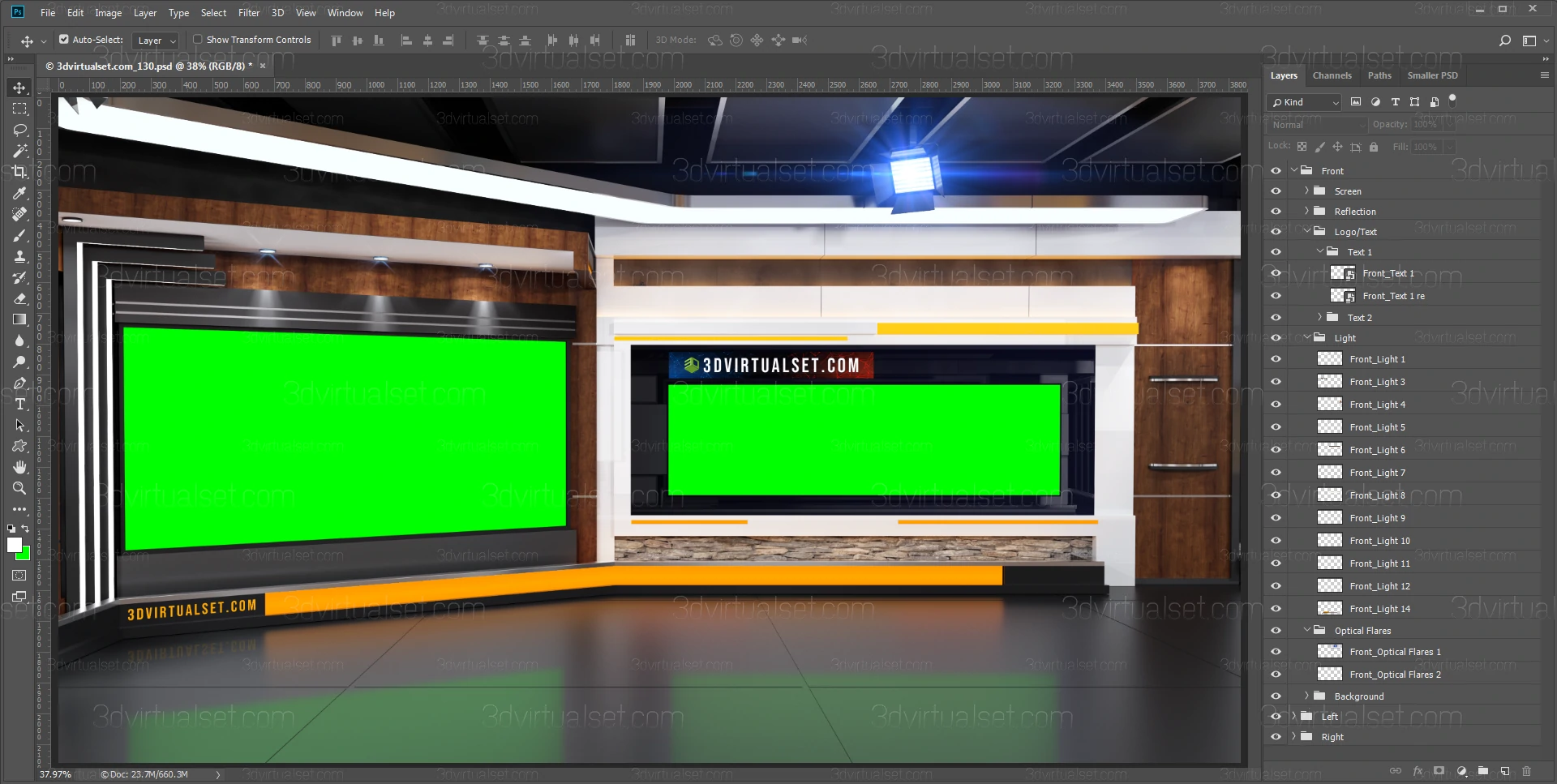Viewport: 1557px width, 784px height.
Task: Open the Layers panel options menu
Action: [x=1544, y=75]
